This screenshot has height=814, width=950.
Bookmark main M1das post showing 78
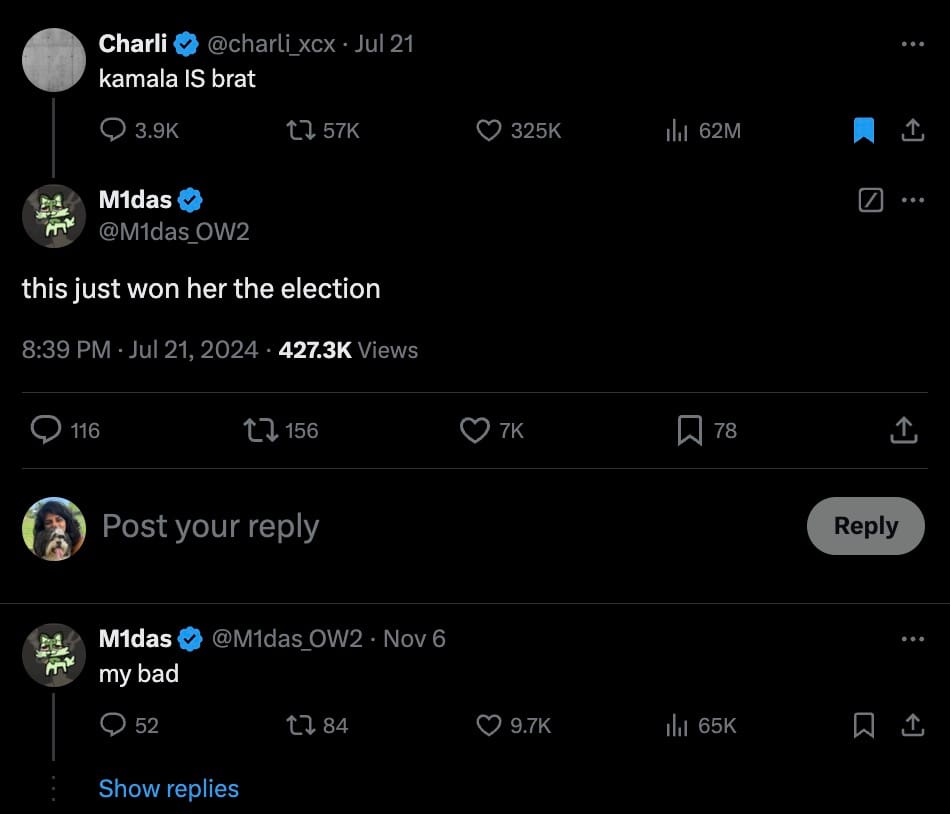tap(689, 430)
